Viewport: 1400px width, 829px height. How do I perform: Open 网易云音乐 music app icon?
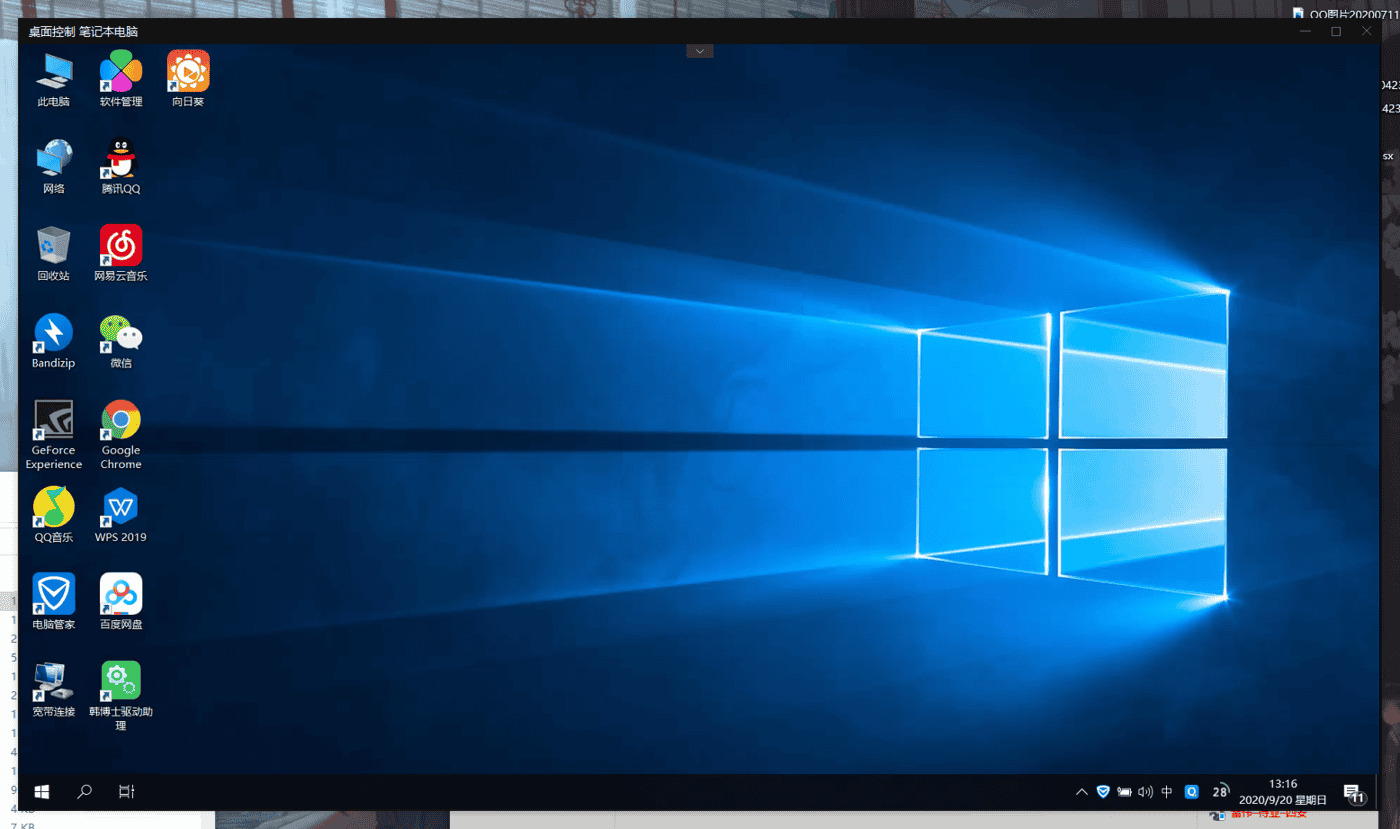(x=121, y=247)
